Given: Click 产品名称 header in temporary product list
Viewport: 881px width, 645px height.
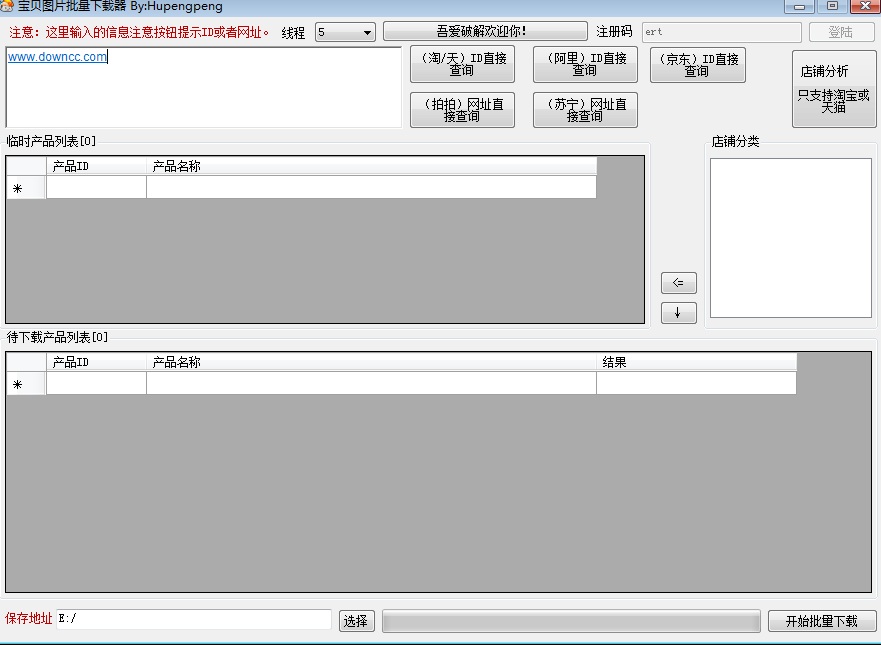Looking at the screenshot, I should (370, 166).
